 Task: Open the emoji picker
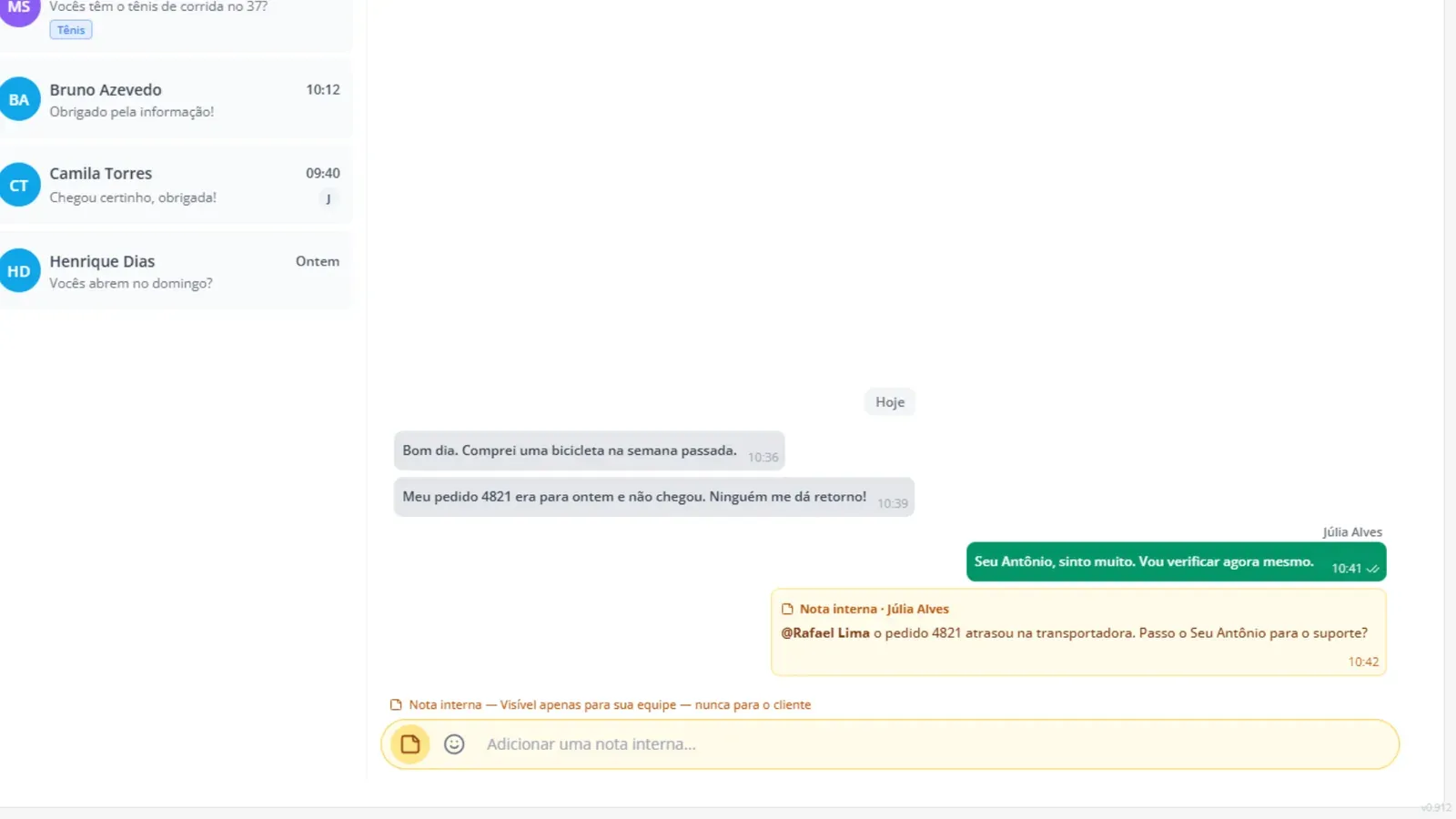tap(454, 744)
